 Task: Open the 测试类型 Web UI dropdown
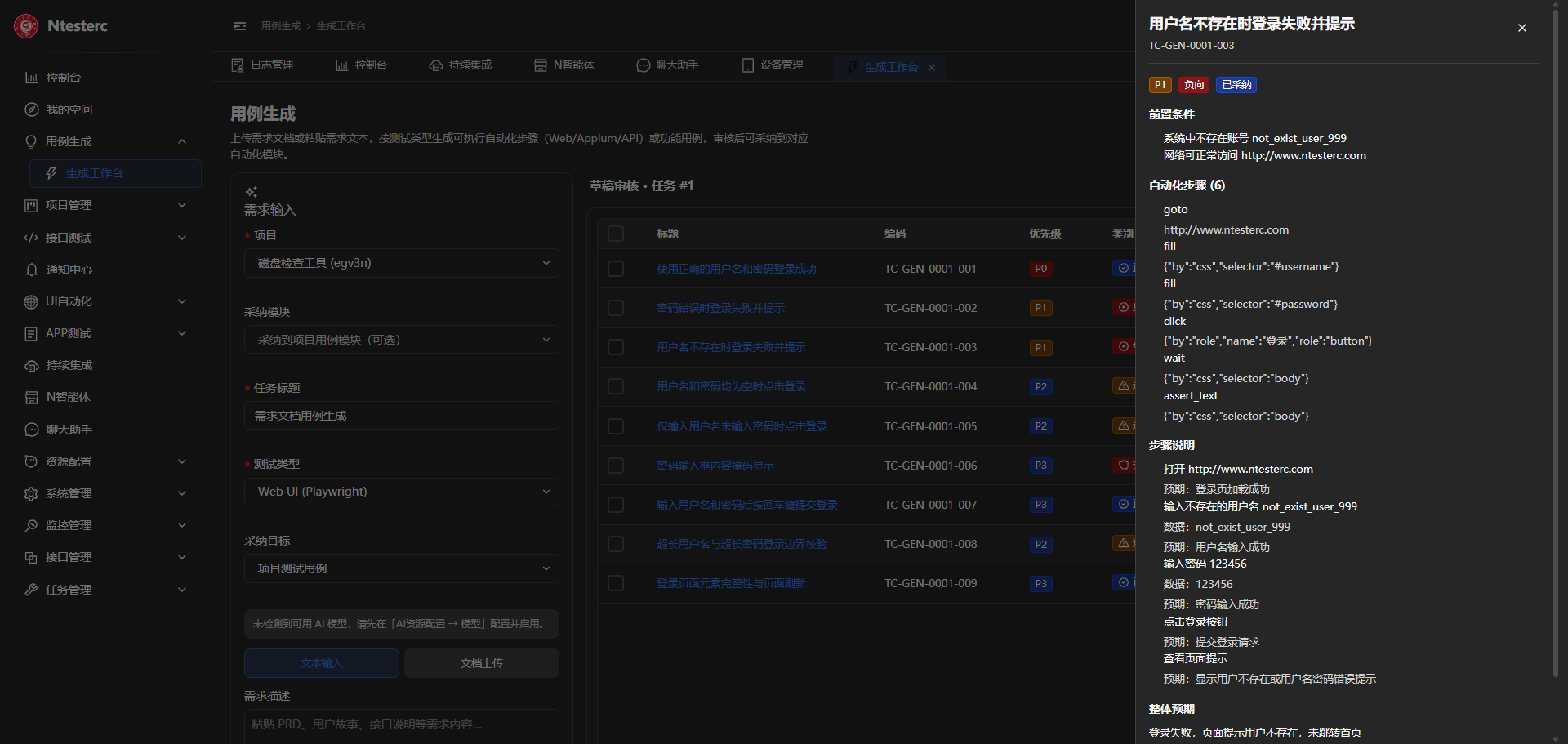pyautogui.click(x=402, y=492)
